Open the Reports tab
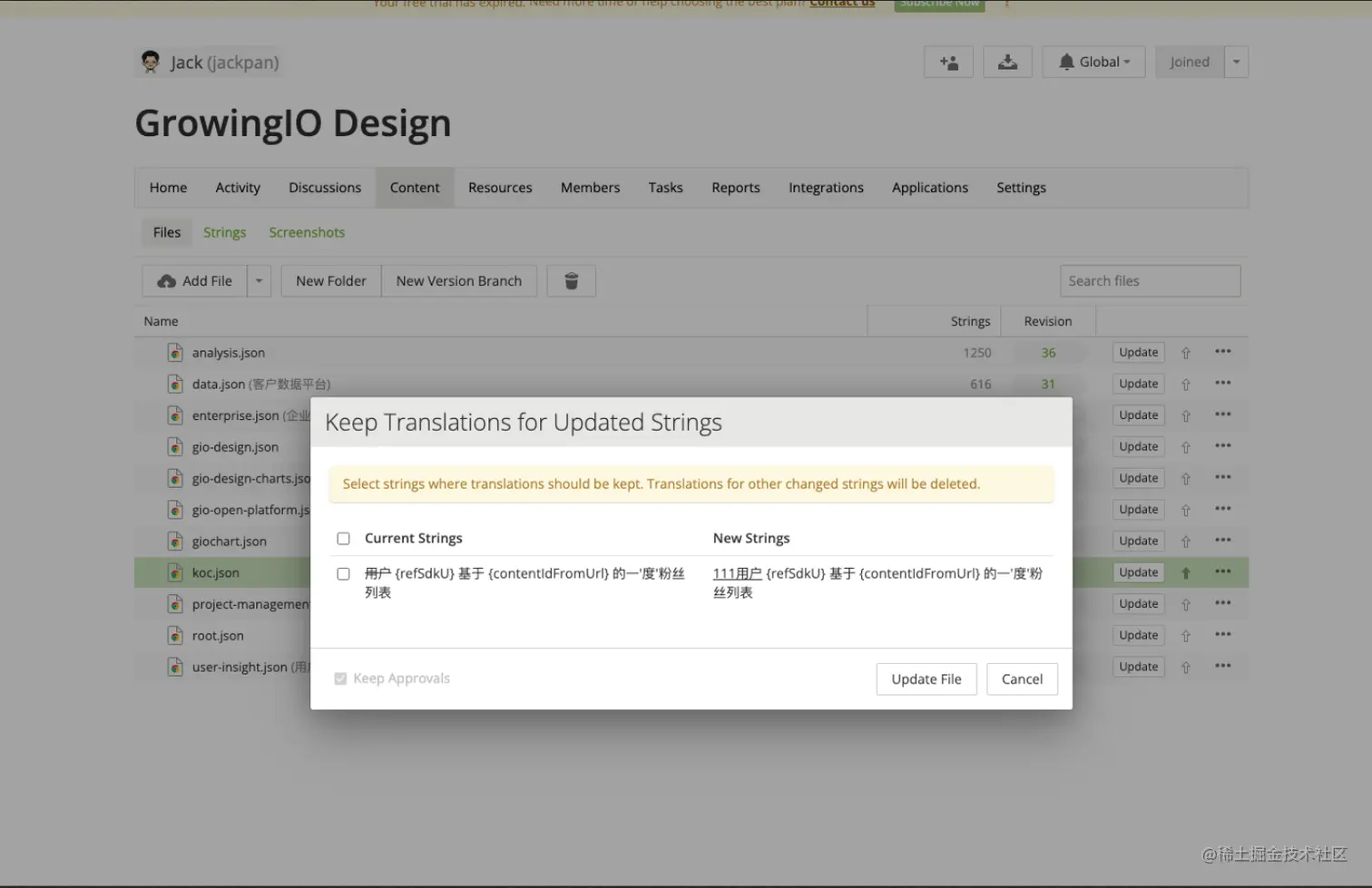This screenshot has width=1372, height=888. [x=736, y=188]
